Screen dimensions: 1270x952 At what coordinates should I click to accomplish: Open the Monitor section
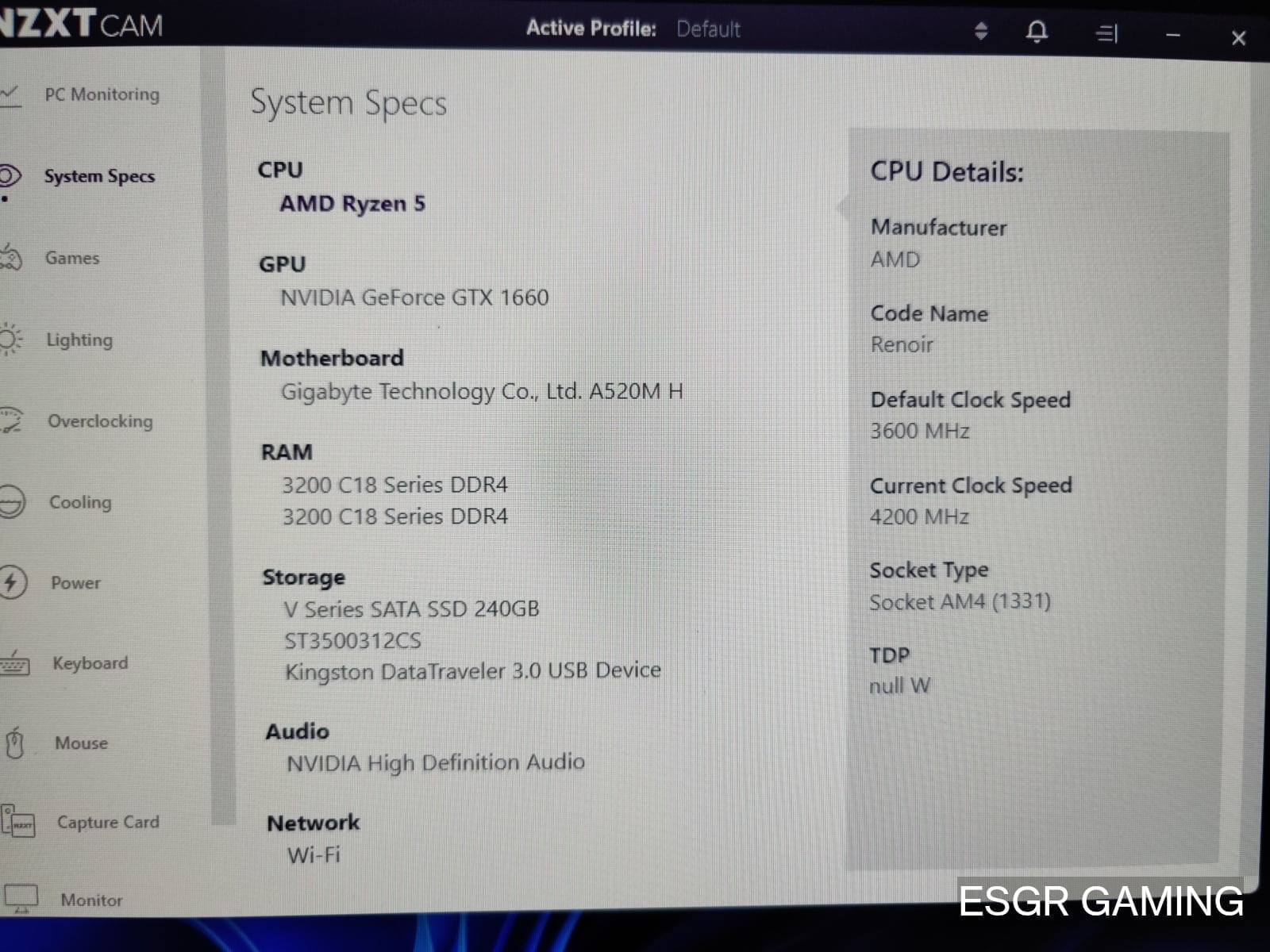tap(91, 900)
